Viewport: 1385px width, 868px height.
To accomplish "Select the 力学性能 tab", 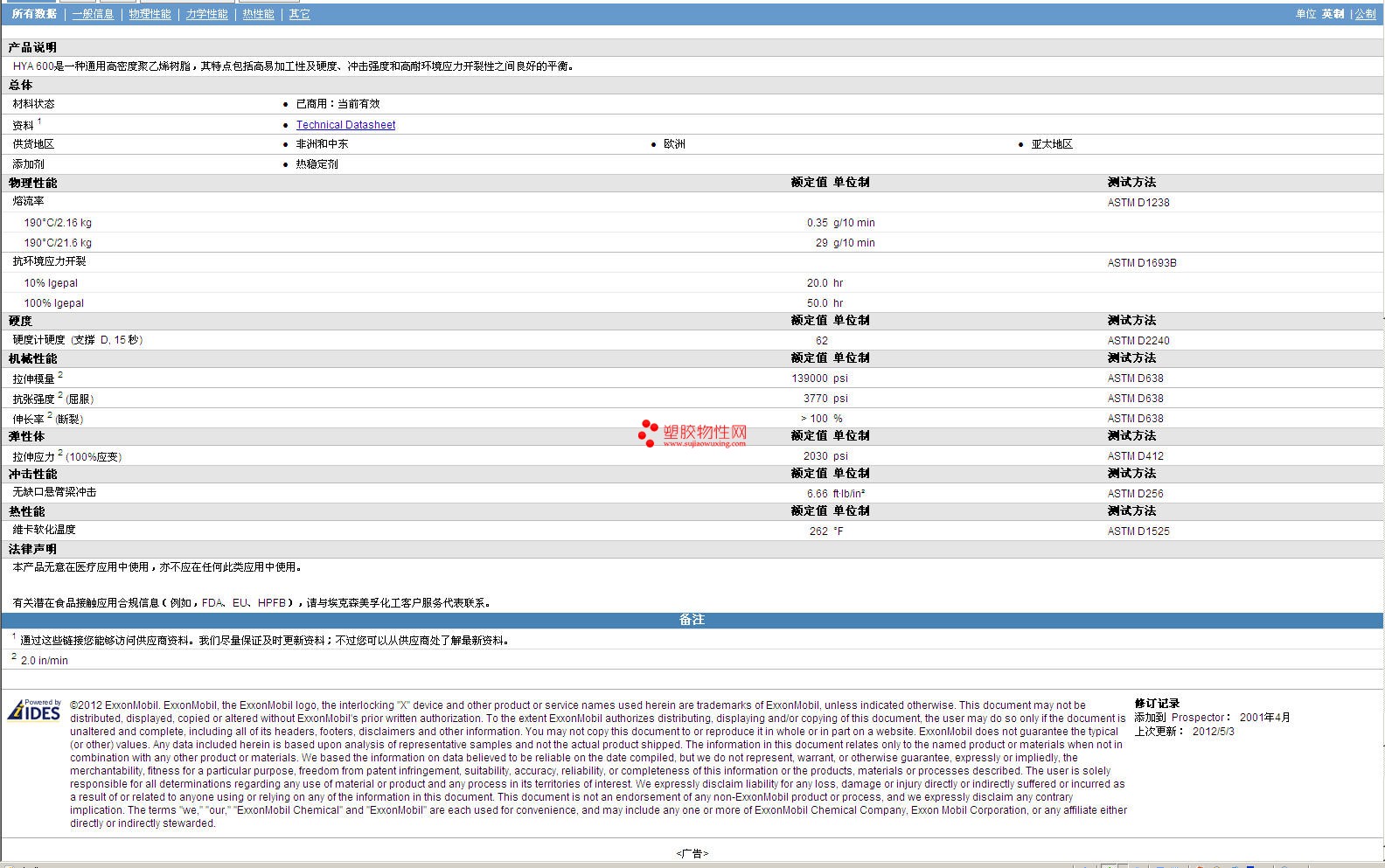I will 206,14.
